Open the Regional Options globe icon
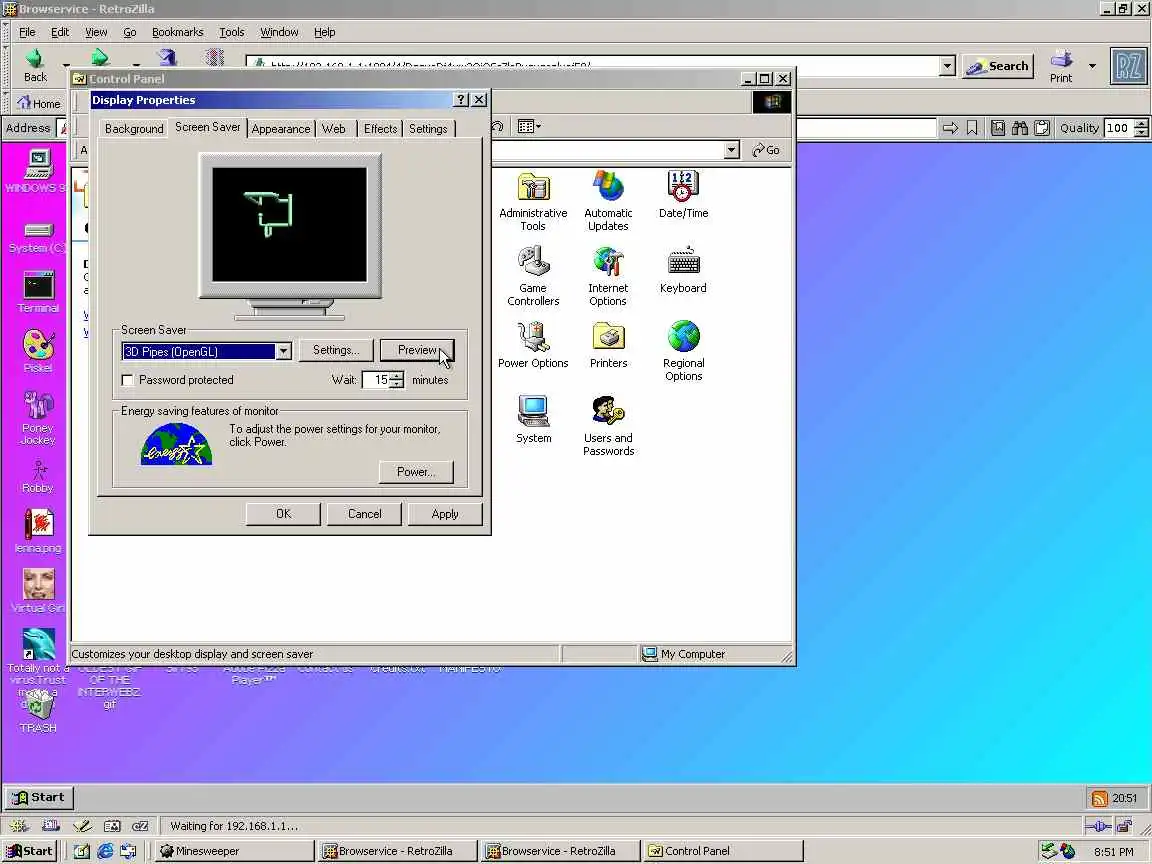 tap(683, 351)
